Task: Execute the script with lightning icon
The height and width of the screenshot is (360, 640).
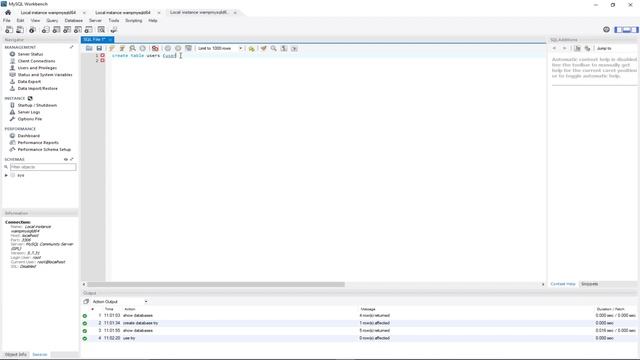Action: pos(112,48)
